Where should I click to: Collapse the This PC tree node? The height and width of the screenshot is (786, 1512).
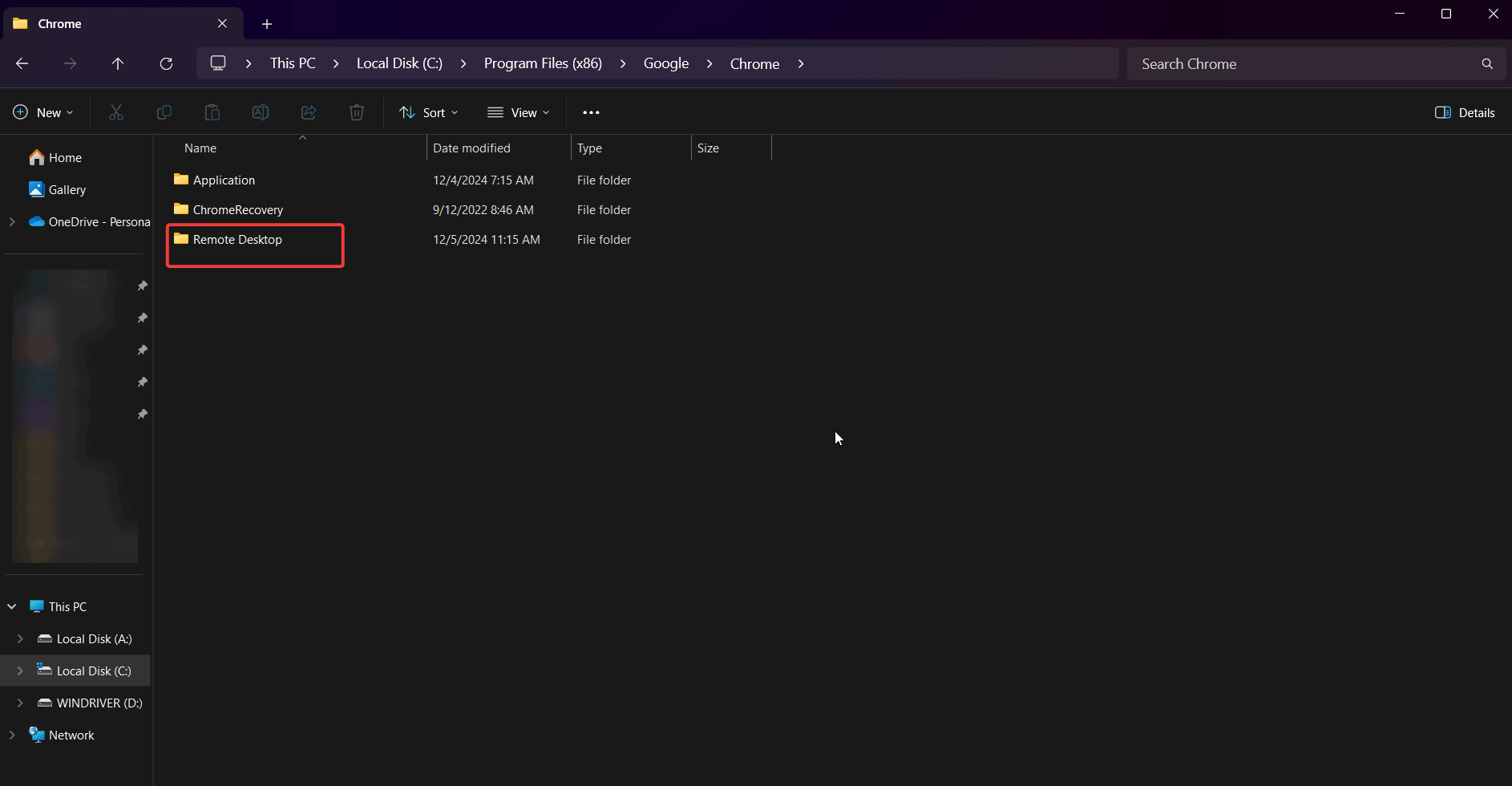click(x=12, y=606)
